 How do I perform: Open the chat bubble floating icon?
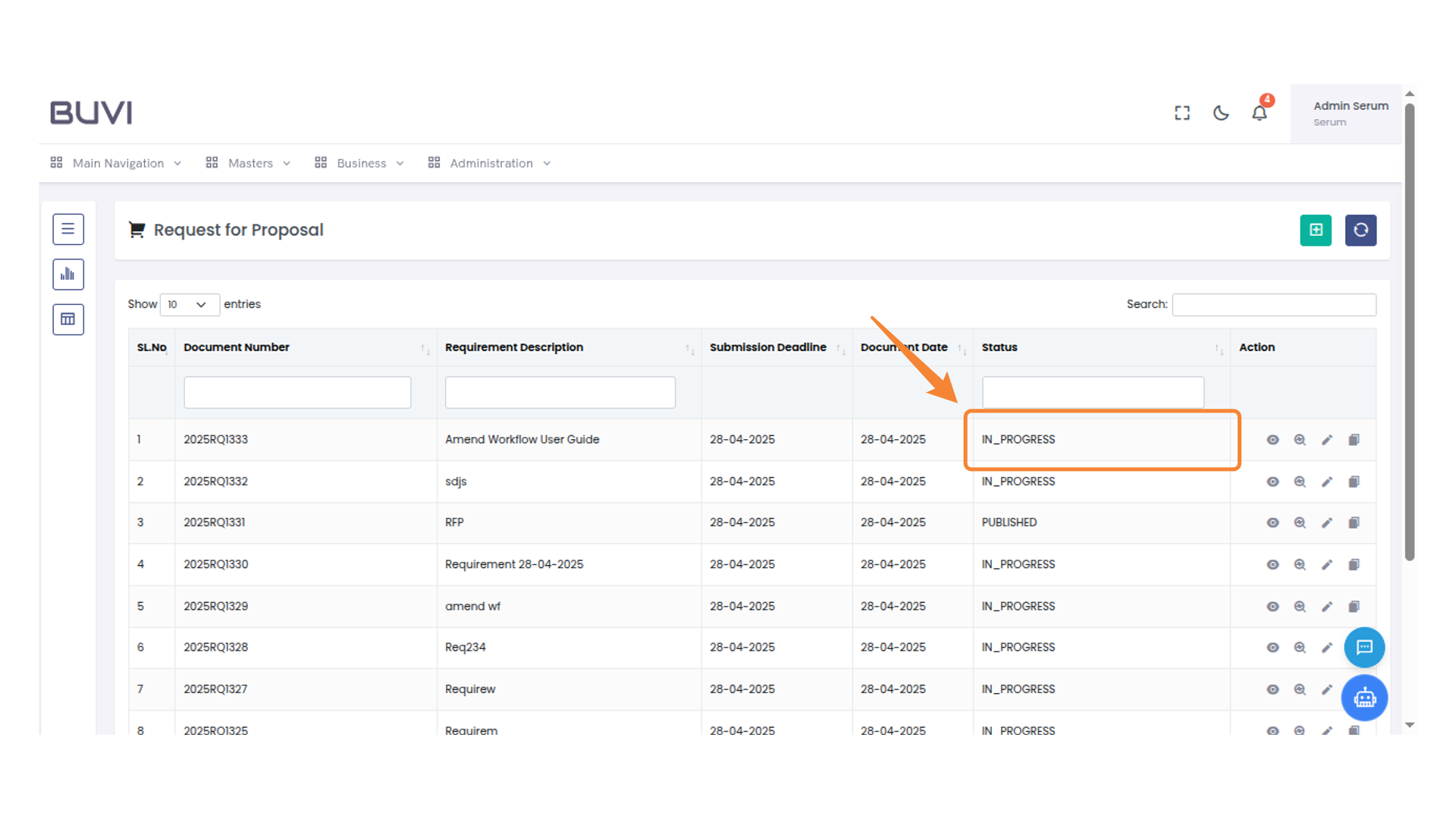(x=1364, y=647)
